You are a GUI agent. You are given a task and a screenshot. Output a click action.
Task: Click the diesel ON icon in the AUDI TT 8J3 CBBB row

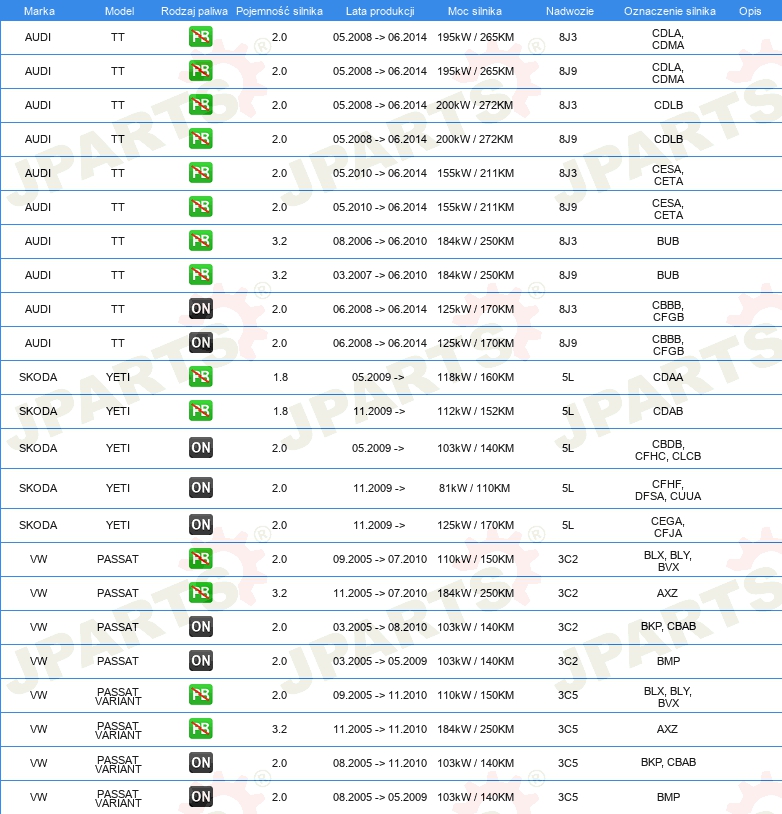point(200,309)
